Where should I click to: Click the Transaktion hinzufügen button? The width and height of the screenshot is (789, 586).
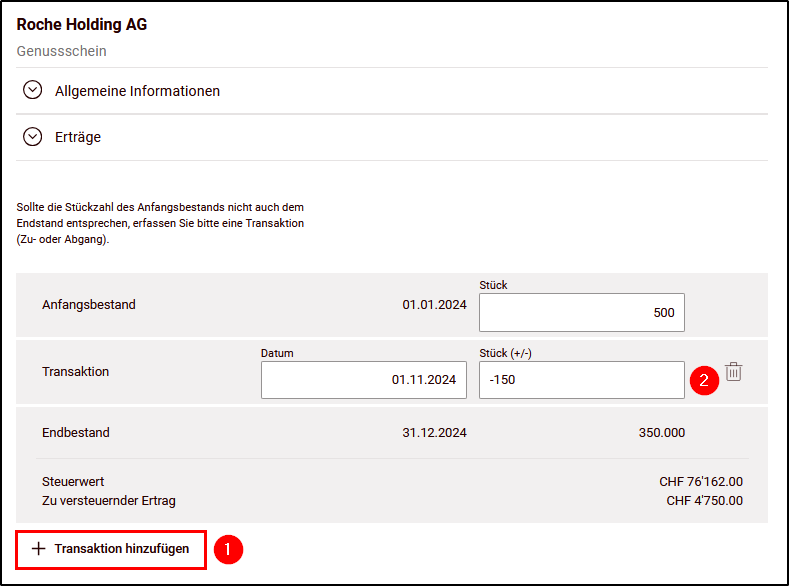[x=111, y=549]
